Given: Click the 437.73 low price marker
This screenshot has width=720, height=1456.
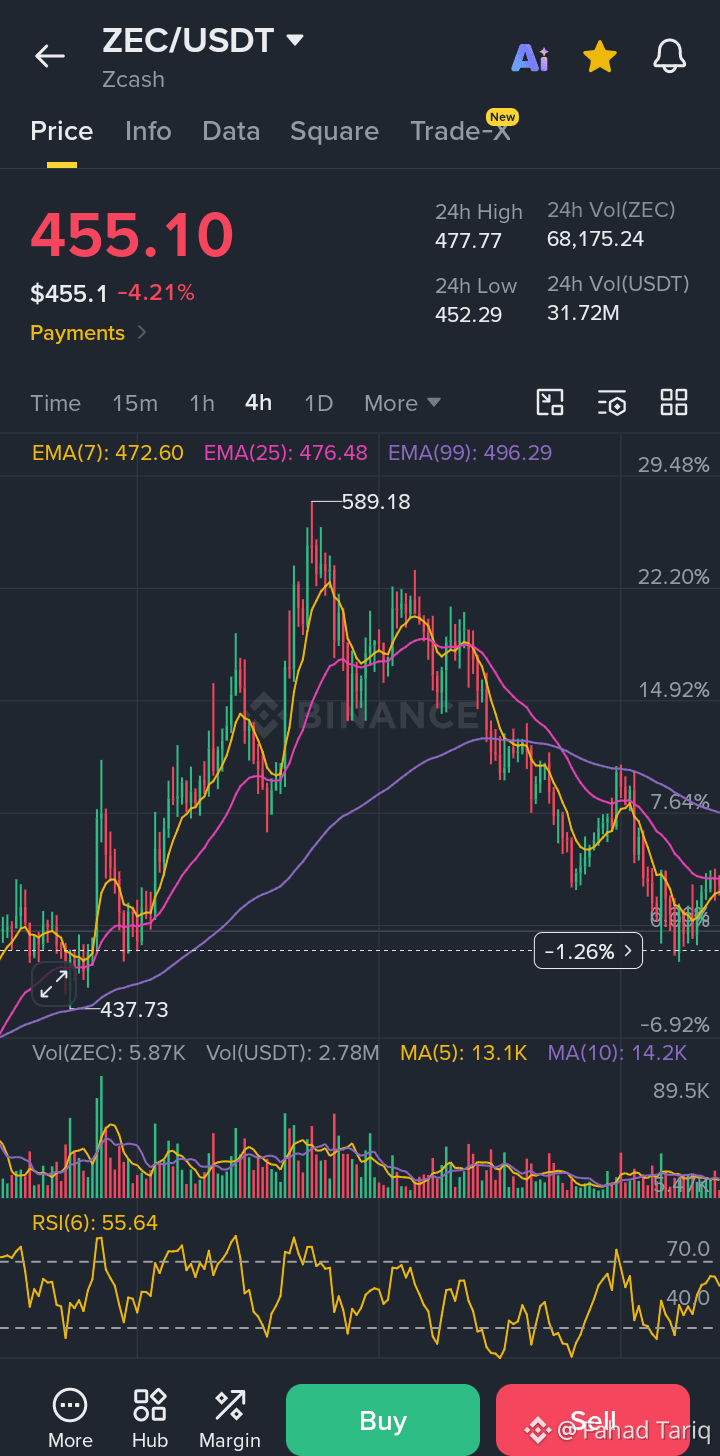Looking at the screenshot, I should click(134, 1010).
